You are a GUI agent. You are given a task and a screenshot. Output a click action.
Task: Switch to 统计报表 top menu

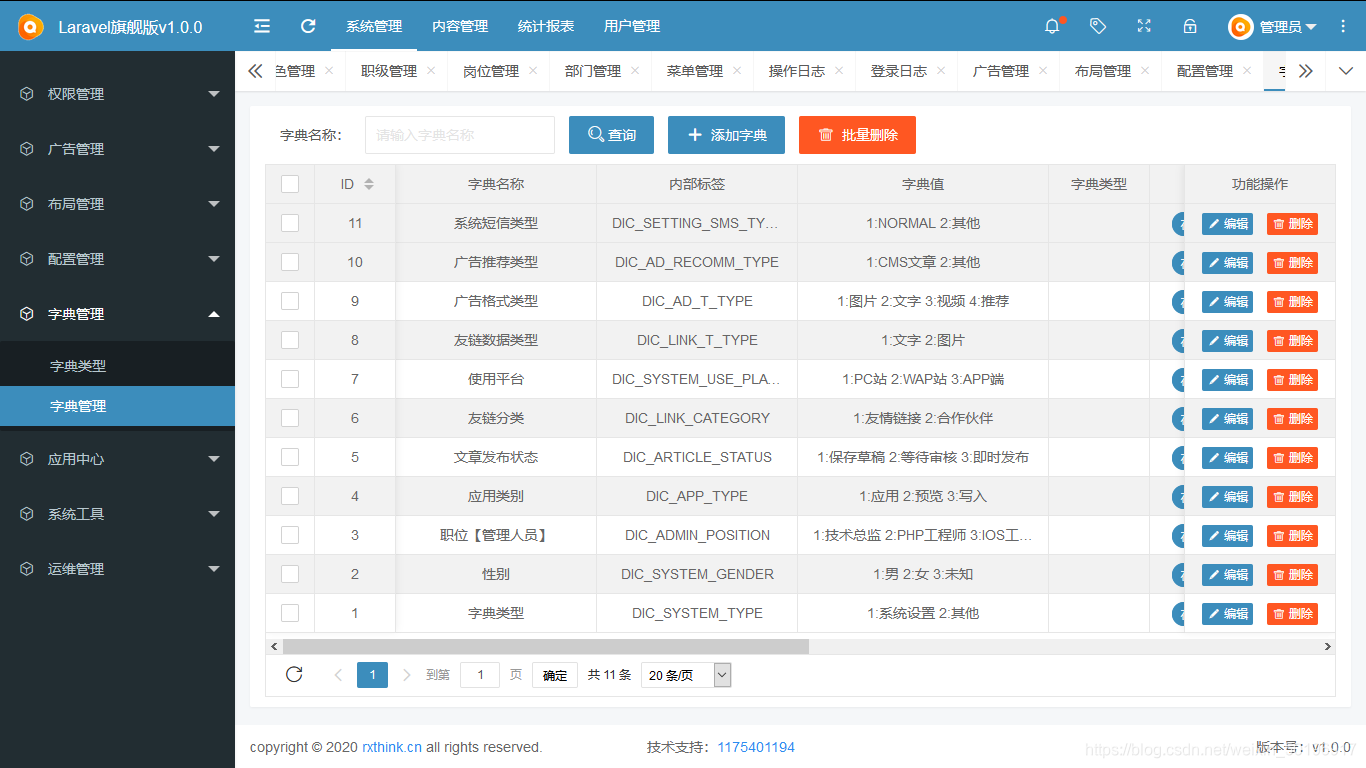546,26
